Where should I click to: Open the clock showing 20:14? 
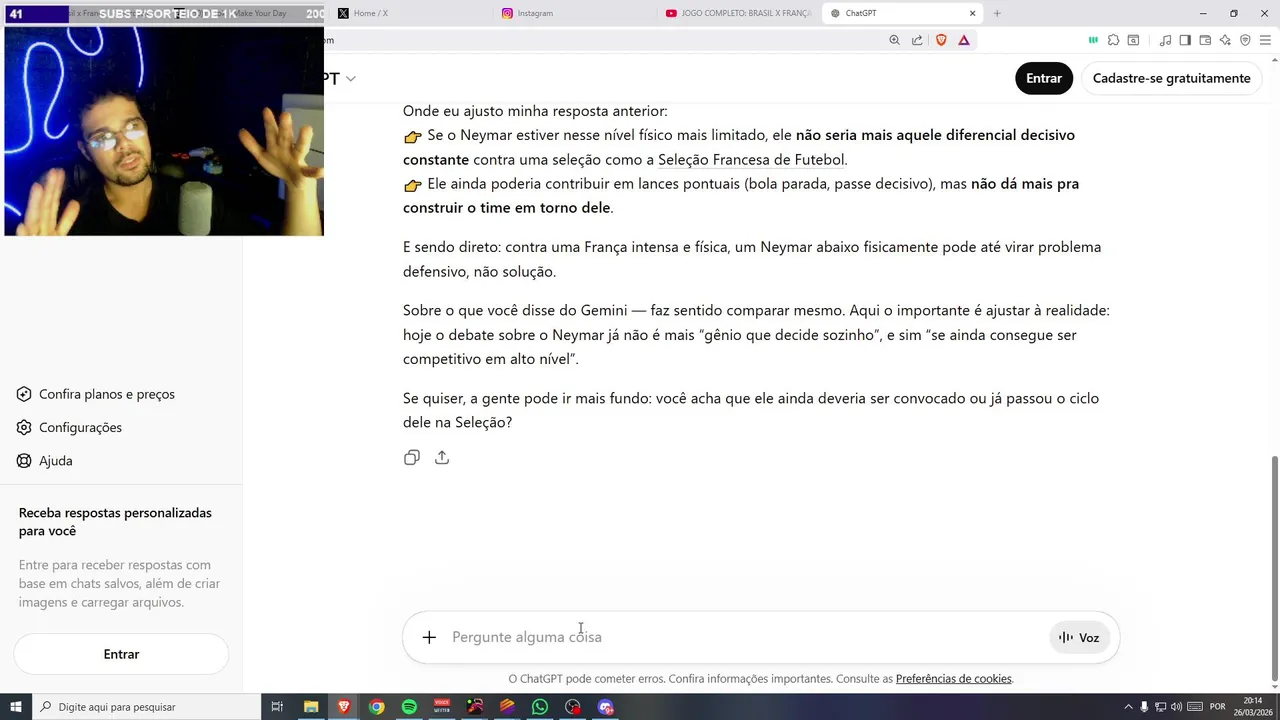[x=1253, y=707]
